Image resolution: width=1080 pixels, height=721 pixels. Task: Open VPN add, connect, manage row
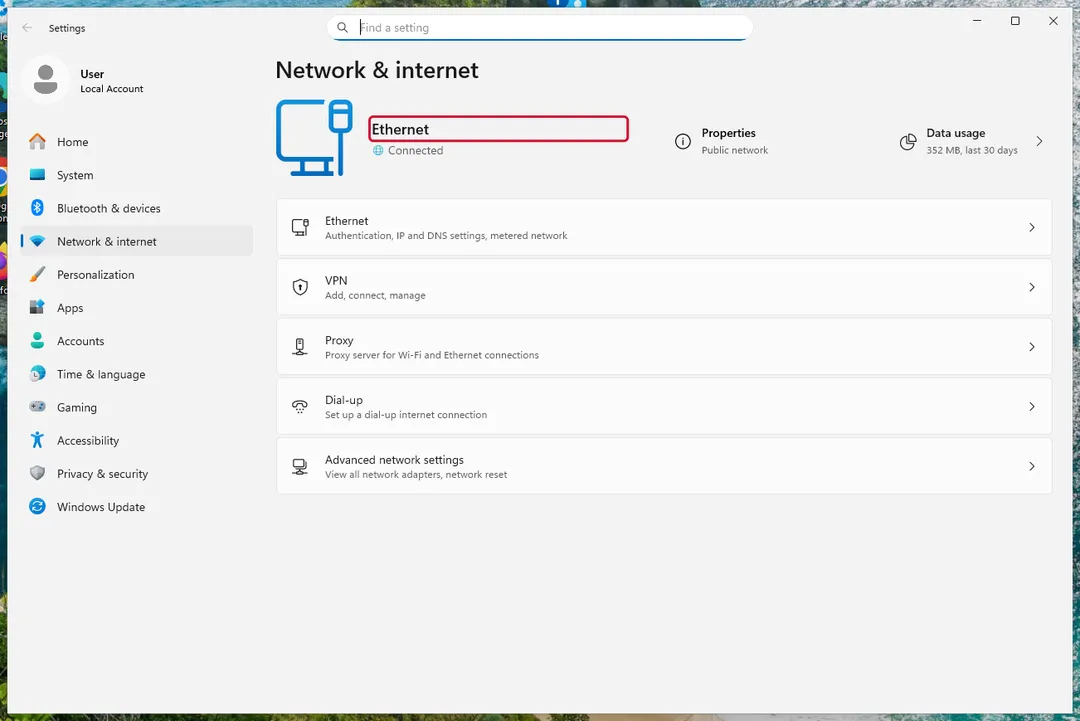[x=664, y=287]
